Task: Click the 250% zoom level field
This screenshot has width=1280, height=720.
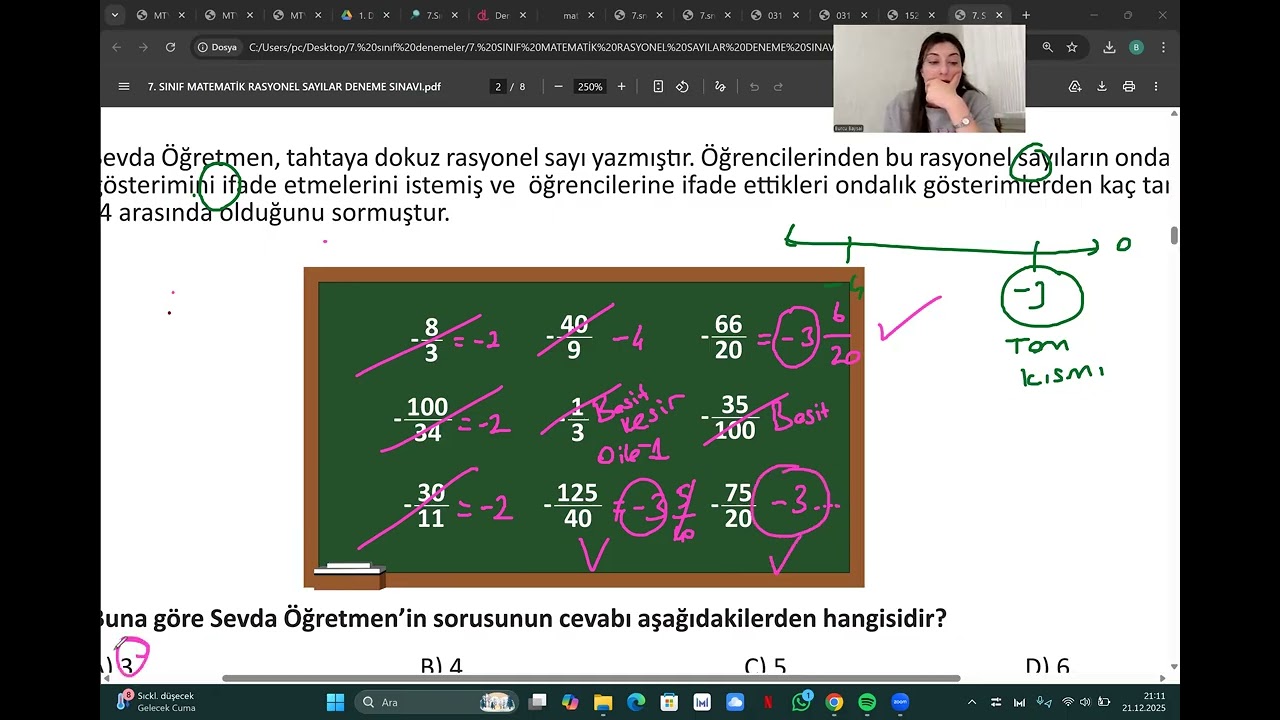Action: coord(590,87)
